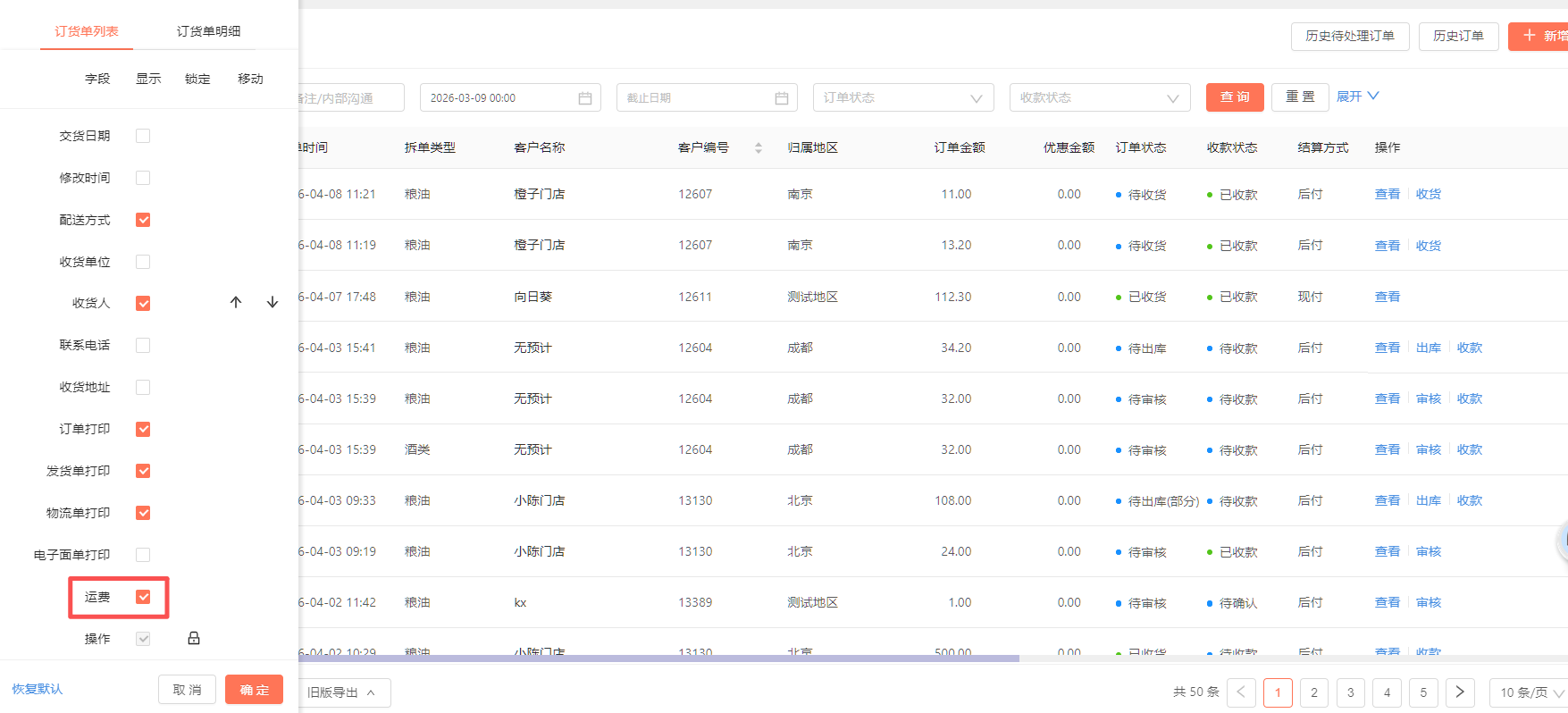The height and width of the screenshot is (713, 1568).
Task: Go to page 5
Action: pyautogui.click(x=1423, y=692)
